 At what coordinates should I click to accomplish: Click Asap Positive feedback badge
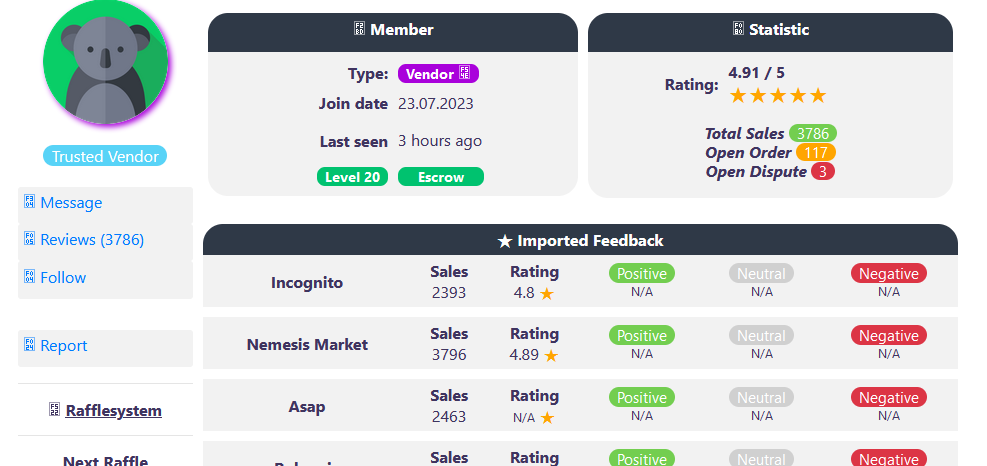642,398
